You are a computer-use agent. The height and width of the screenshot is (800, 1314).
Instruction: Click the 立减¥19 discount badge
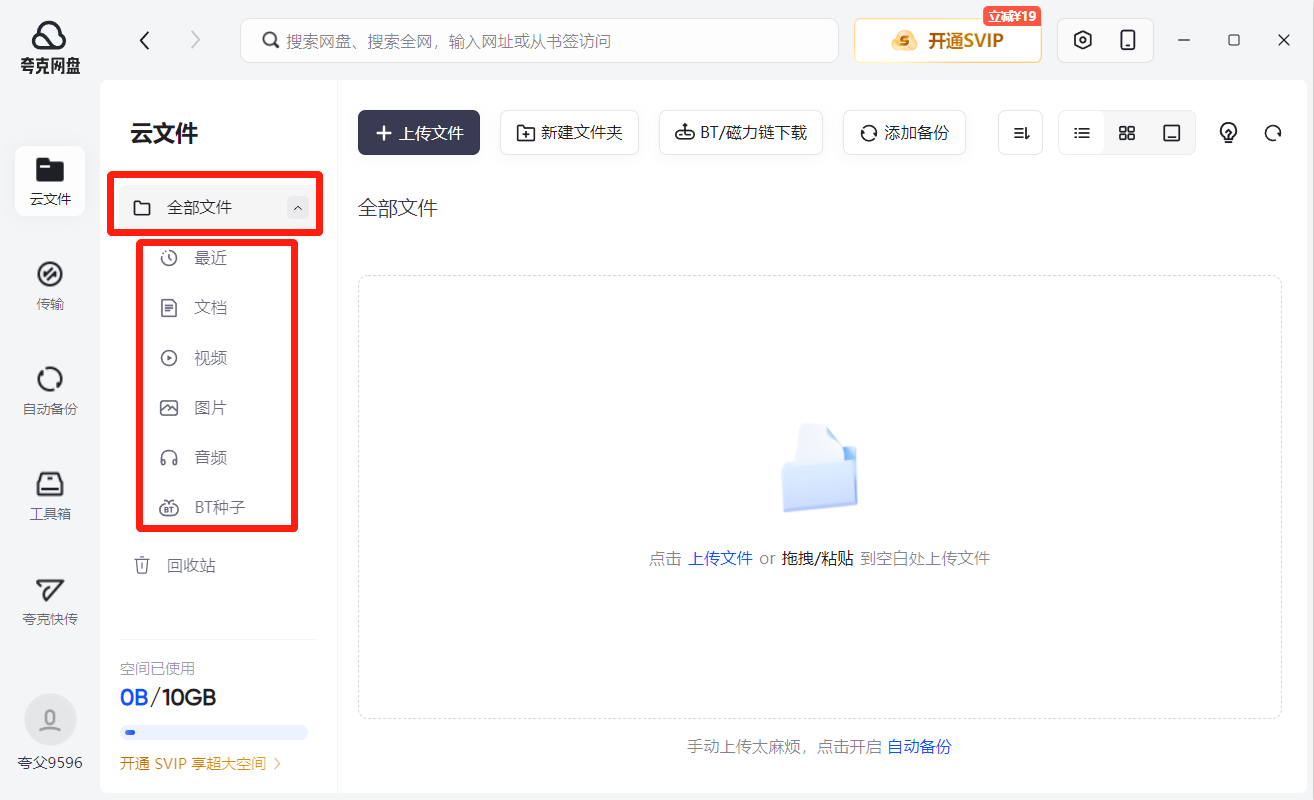click(x=1012, y=16)
